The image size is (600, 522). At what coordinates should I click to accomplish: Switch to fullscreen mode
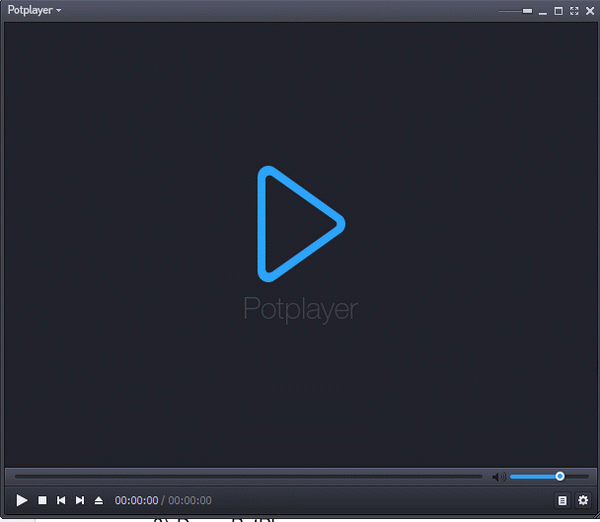click(x=574, y=11)
